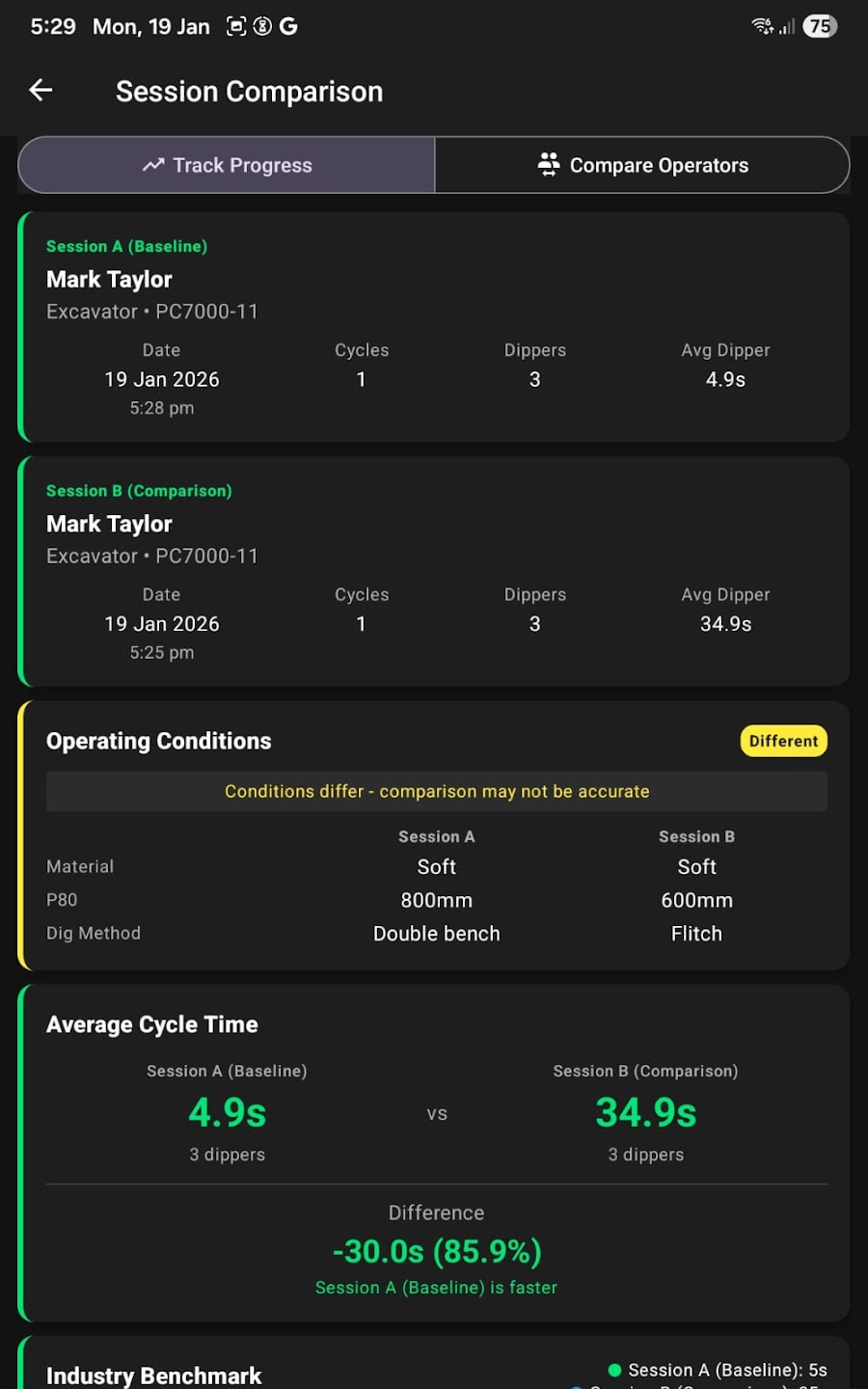The image size is (868, 1389).
Task: Open the Session A Baseline card
Action: 434,328
